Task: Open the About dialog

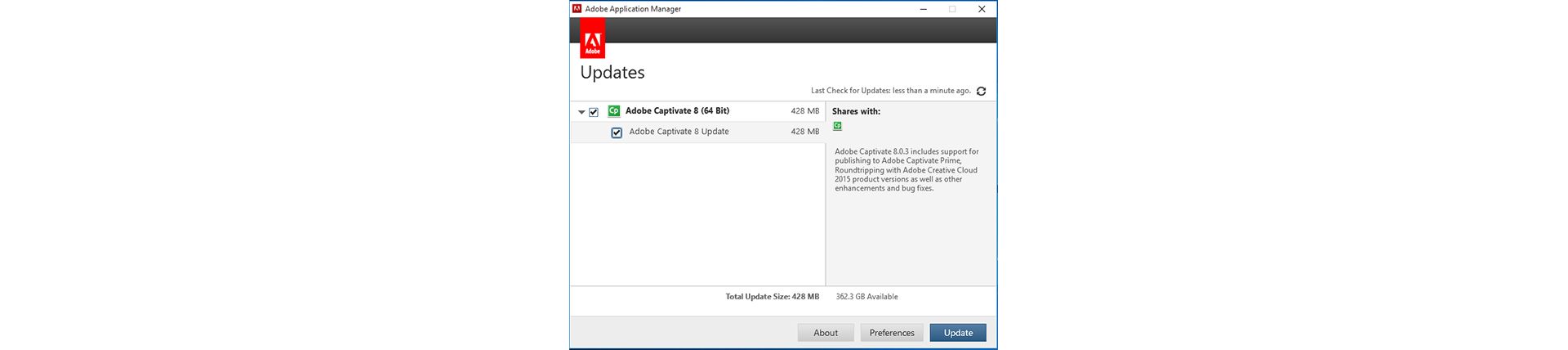Action: pyautogui.click(x=825, y=333)
